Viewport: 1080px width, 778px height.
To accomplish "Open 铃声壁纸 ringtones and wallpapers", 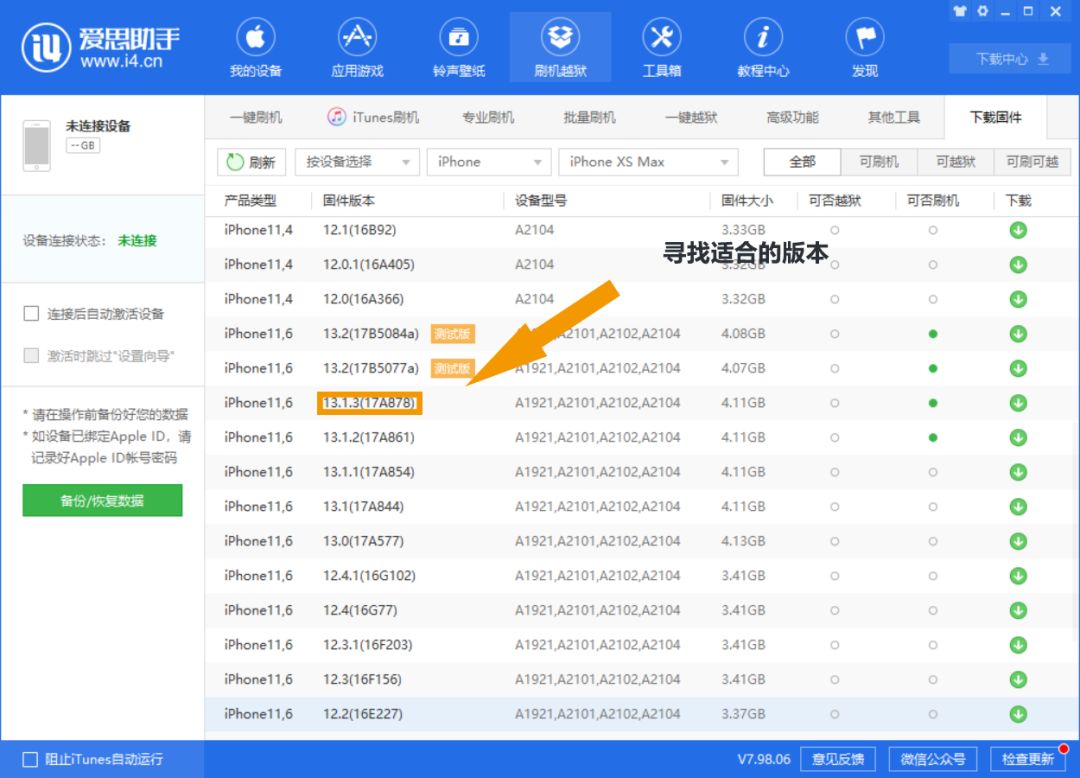I will point(459,46).
